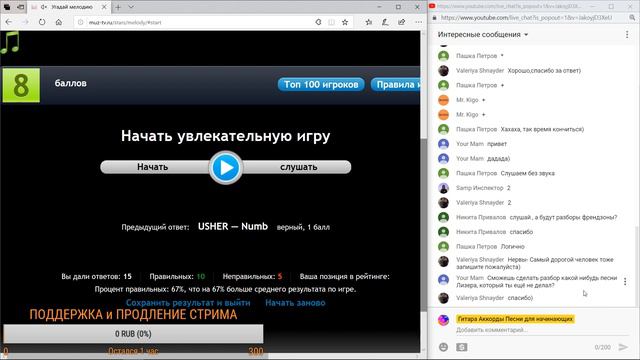Click the Super Chat money icon
The image size is (640, 360).
click(x=462, y=347)
